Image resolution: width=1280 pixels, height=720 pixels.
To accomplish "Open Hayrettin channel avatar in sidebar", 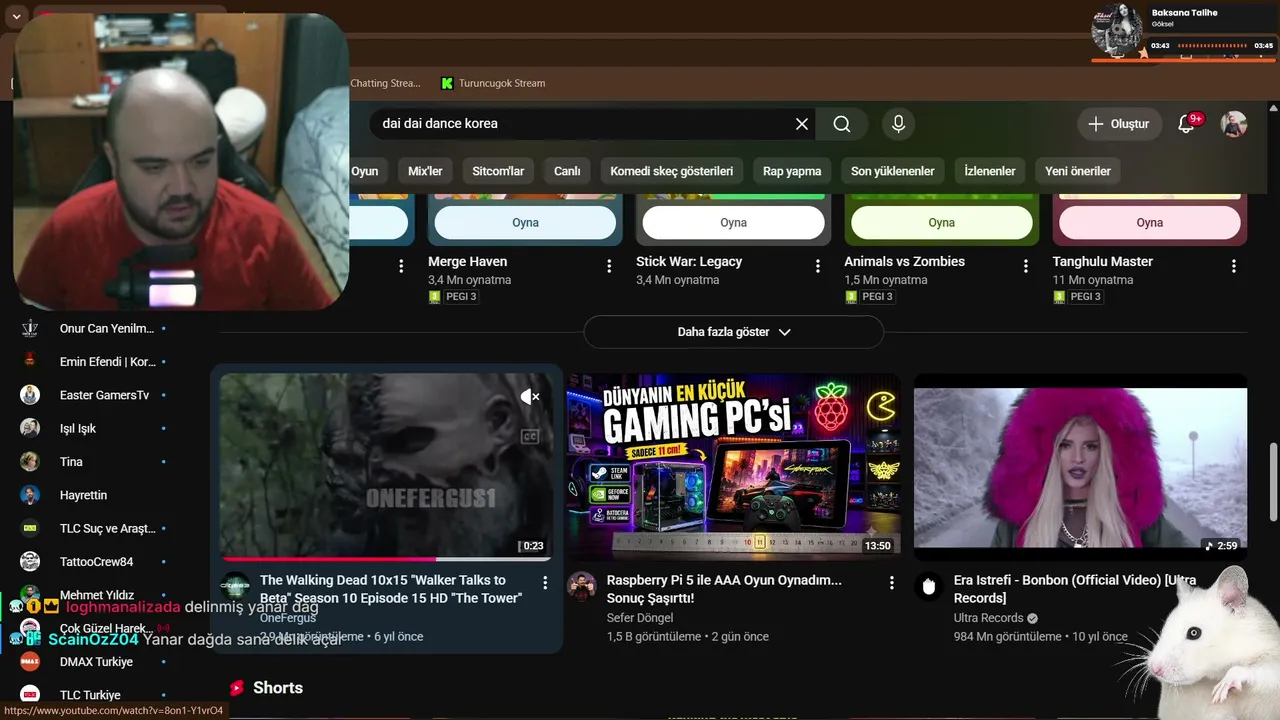I will point(30,495).
